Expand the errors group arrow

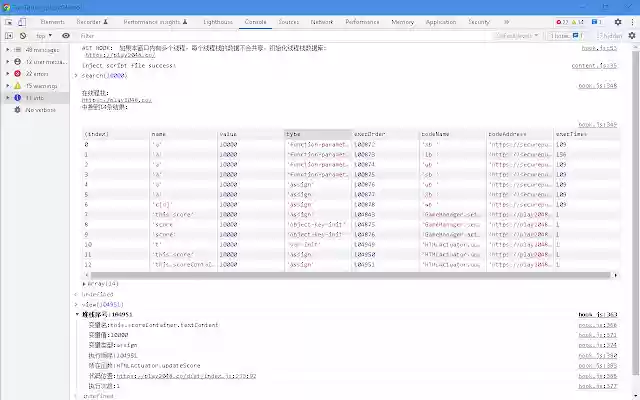(x=8, y=74)
